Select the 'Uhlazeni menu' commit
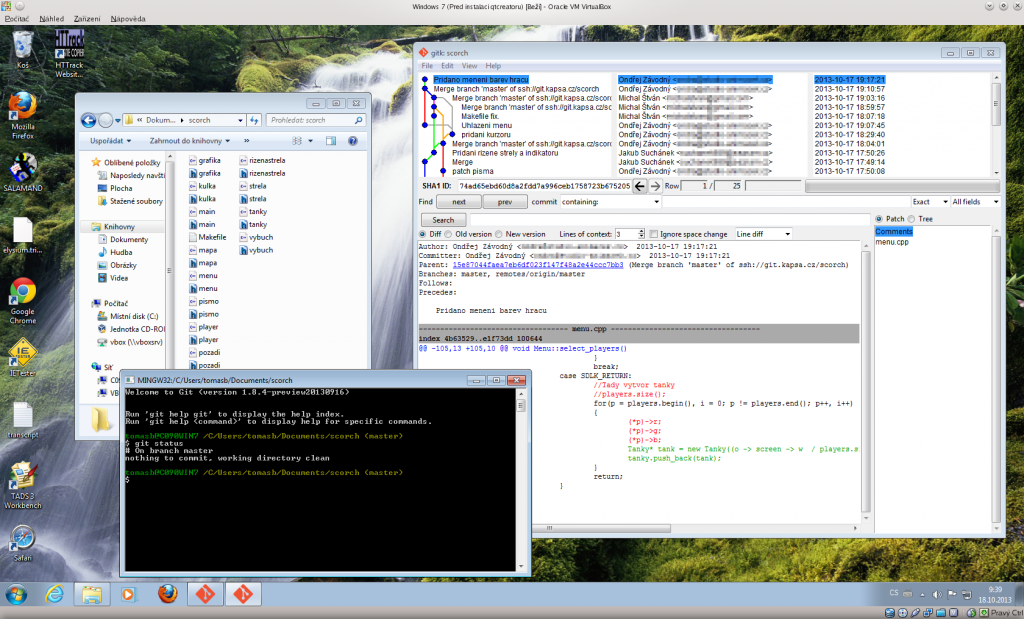This screenshot has width=1024, height=619. (x=486, y=125)
